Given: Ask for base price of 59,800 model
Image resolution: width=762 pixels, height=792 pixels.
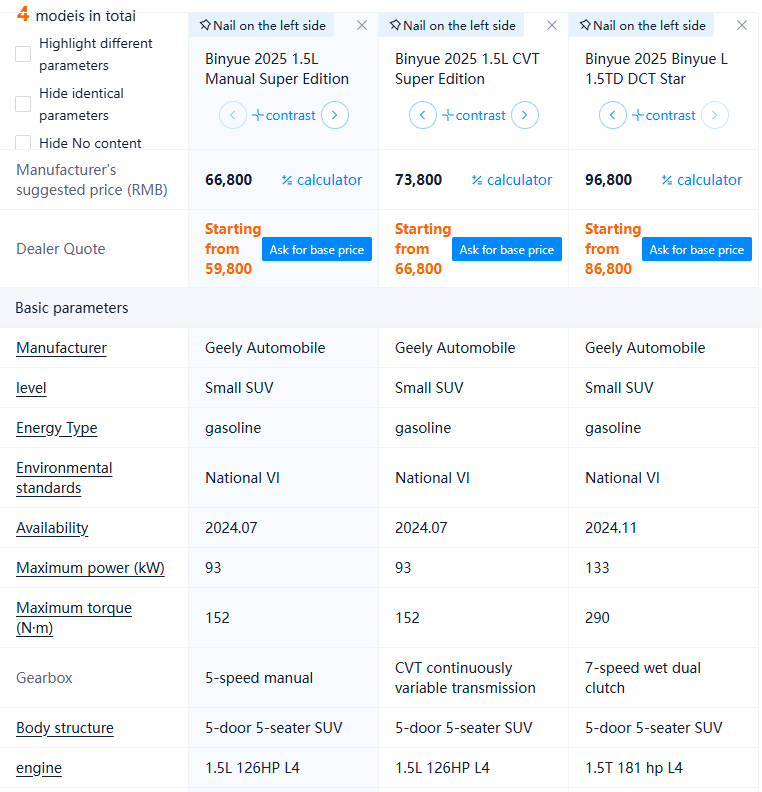Looking at the screenshot, I should click(x=317, y=249).
